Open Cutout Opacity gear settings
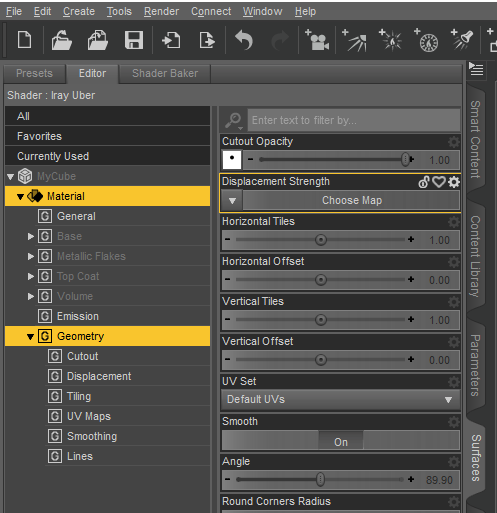Screen dimensions: 497x513 coord(454,142)
